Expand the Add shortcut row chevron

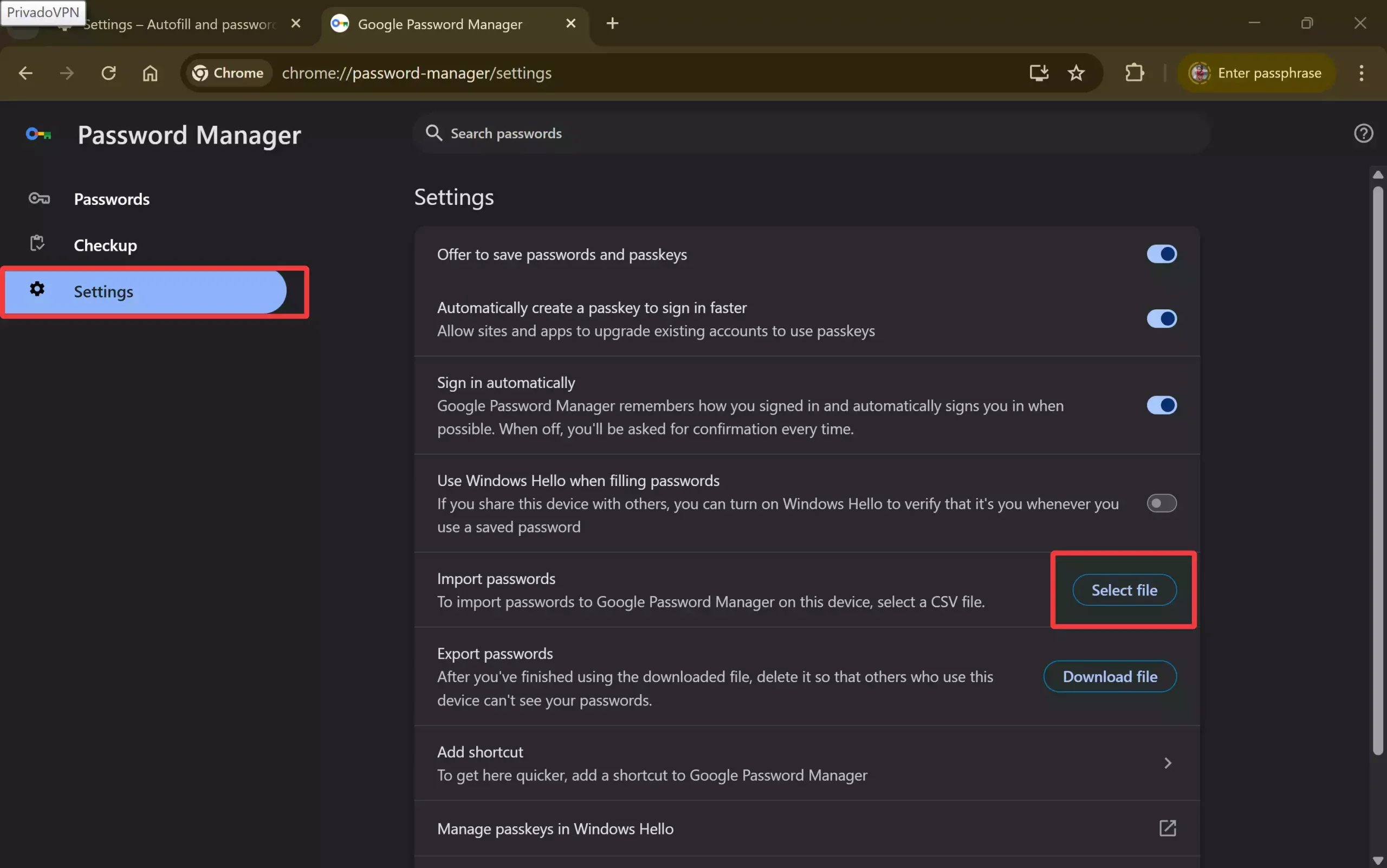1167,763
